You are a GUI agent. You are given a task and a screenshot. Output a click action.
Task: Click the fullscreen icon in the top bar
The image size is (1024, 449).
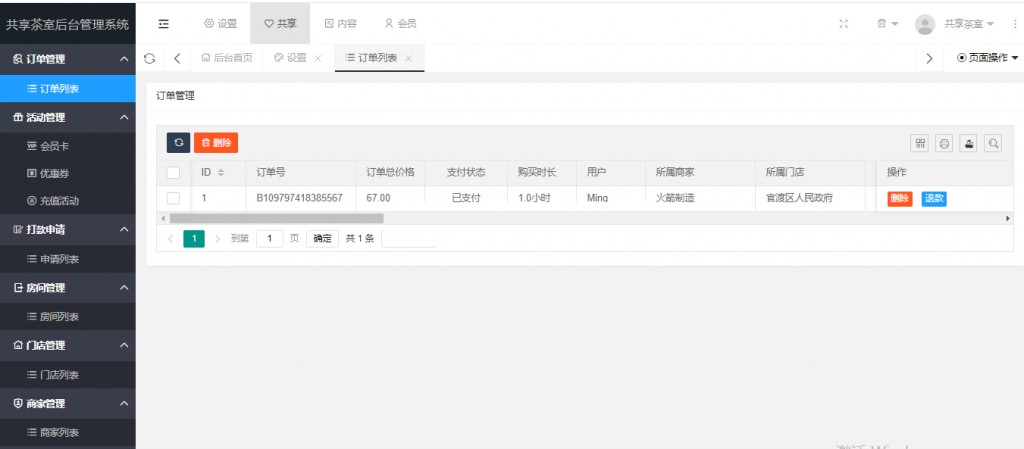843,23
